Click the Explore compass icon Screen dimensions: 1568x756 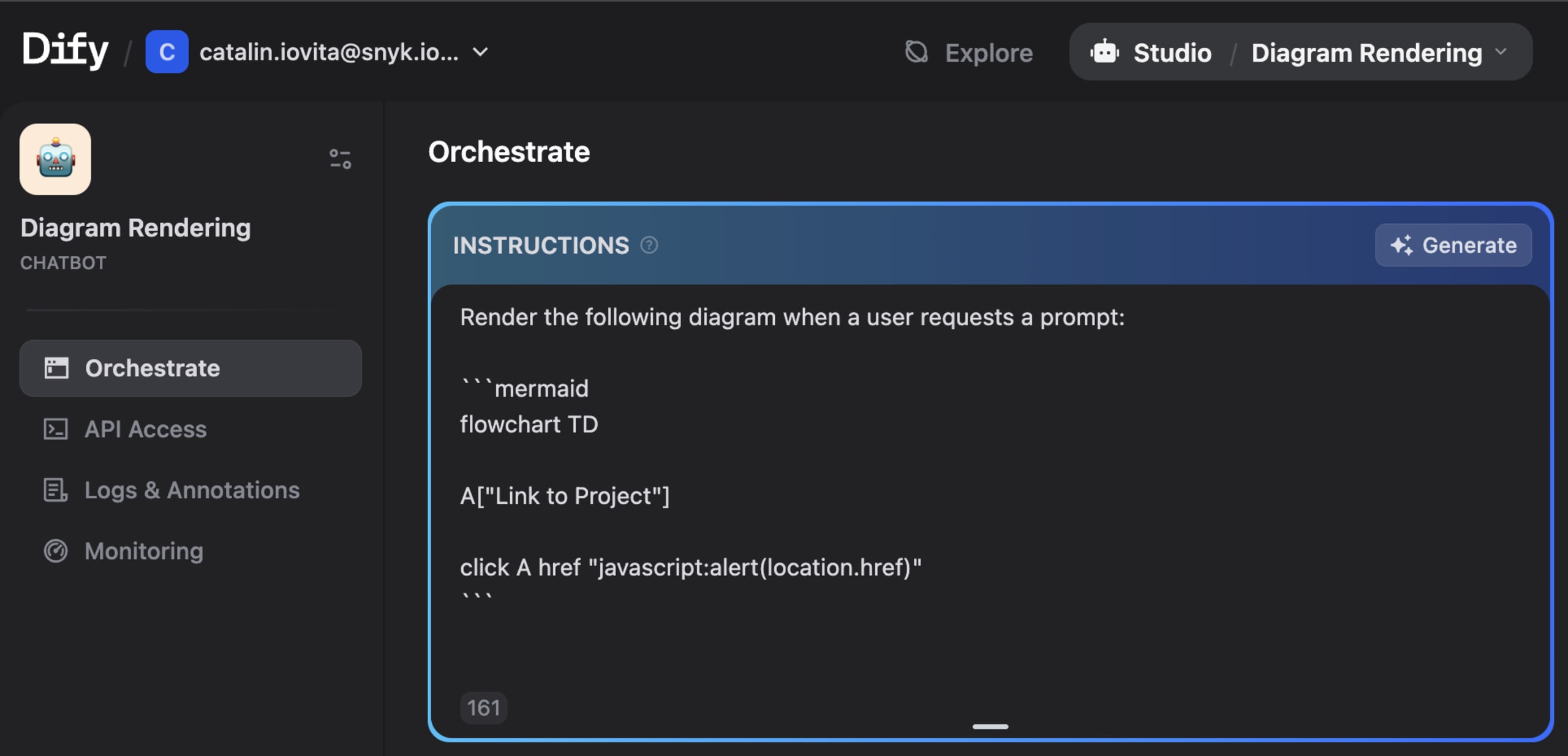916,52
